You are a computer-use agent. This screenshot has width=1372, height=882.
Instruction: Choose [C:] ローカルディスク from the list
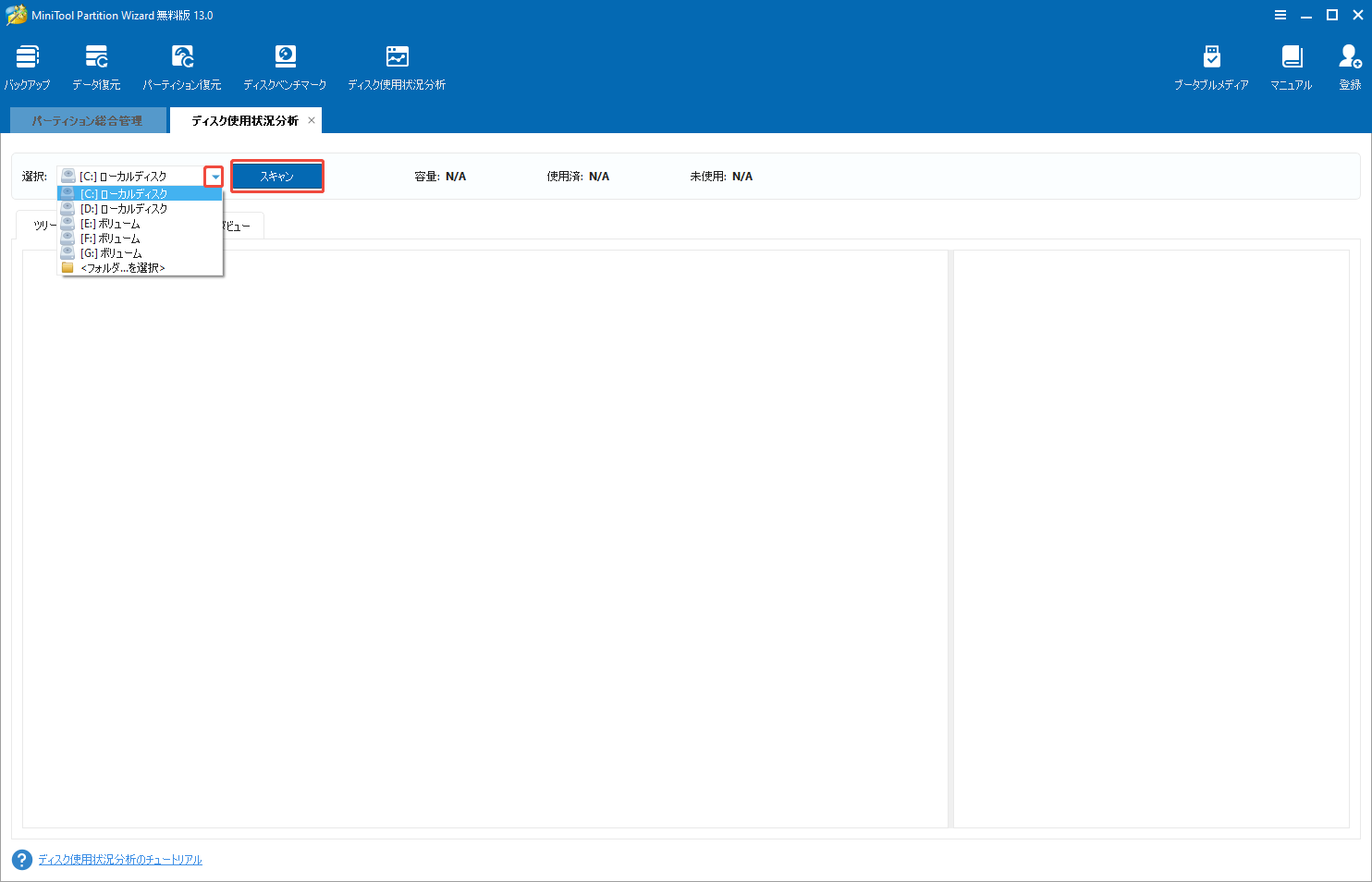click(140, 194)
